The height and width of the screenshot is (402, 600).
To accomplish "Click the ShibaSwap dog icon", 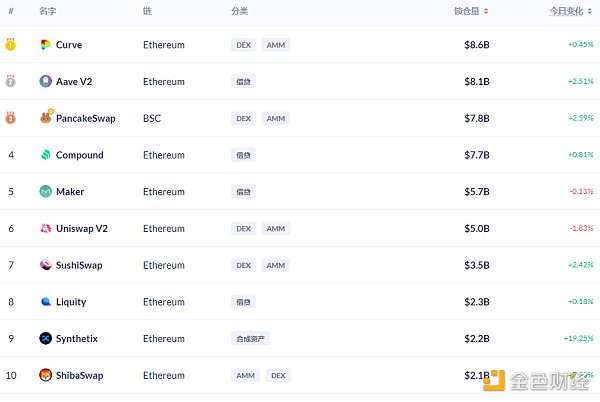I will (46, 375).
